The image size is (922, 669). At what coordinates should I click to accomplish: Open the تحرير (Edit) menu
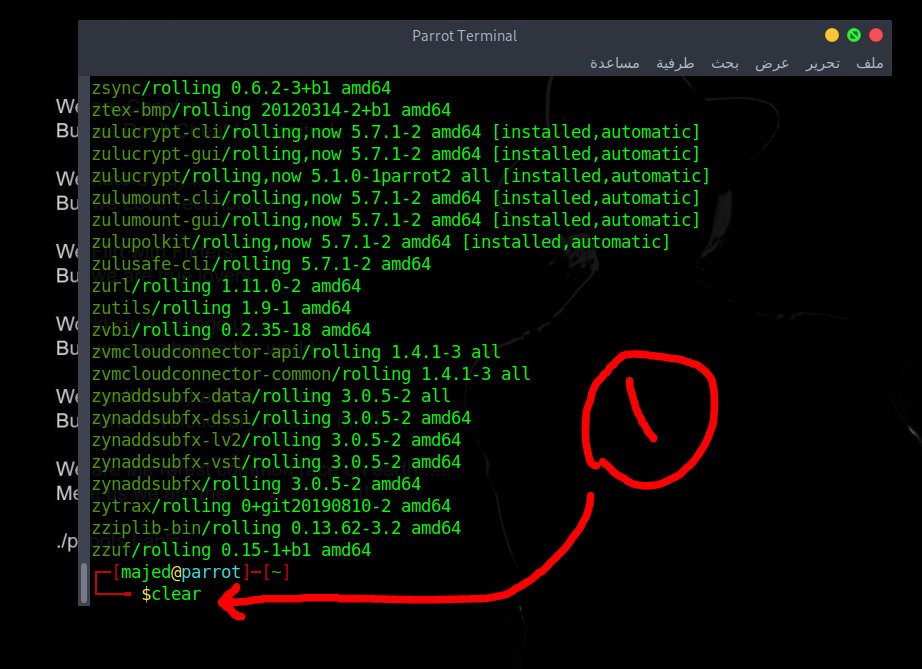tap(823, 63)
